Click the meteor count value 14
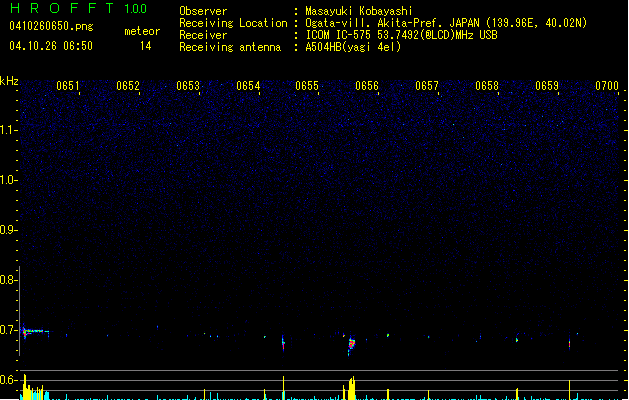Screen dimensions: 629x400 (146, 46)
